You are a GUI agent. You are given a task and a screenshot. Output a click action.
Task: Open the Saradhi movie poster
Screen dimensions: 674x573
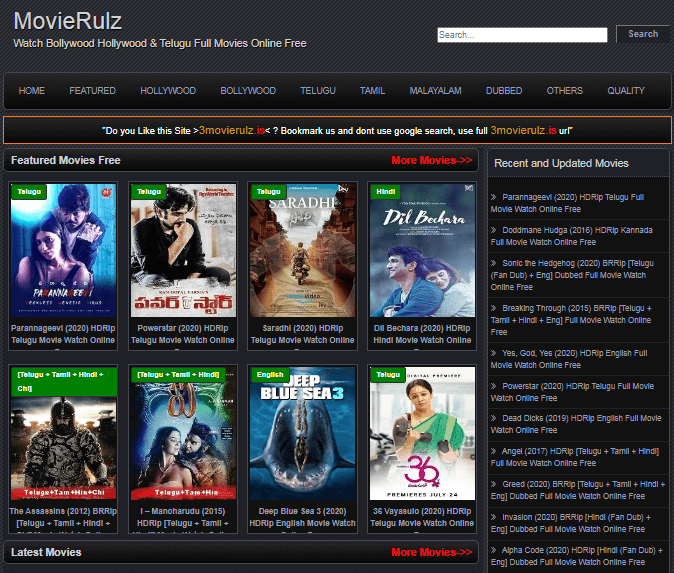pos(302,250)
